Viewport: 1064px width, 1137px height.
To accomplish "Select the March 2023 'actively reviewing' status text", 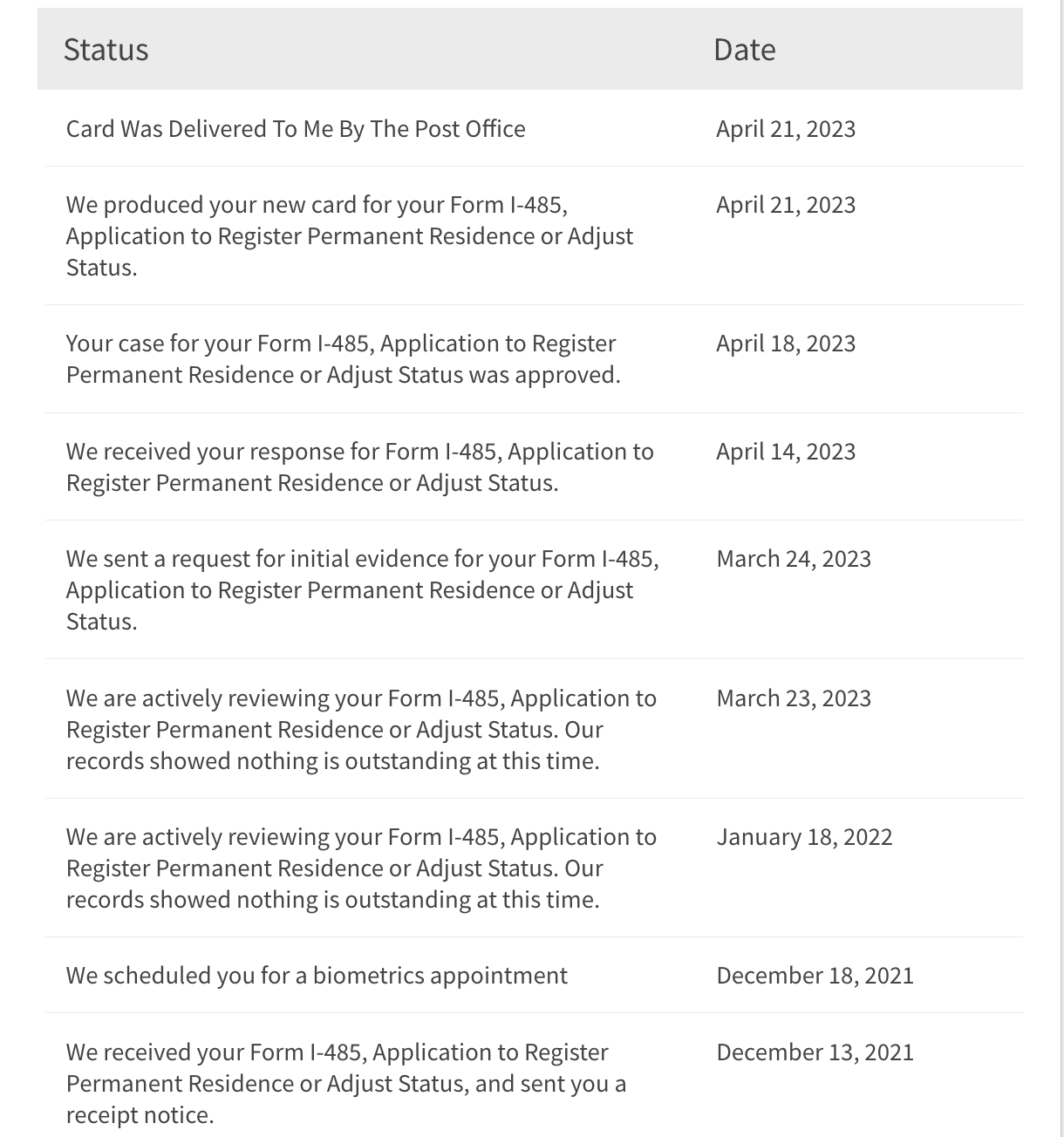I will [361, 729].
